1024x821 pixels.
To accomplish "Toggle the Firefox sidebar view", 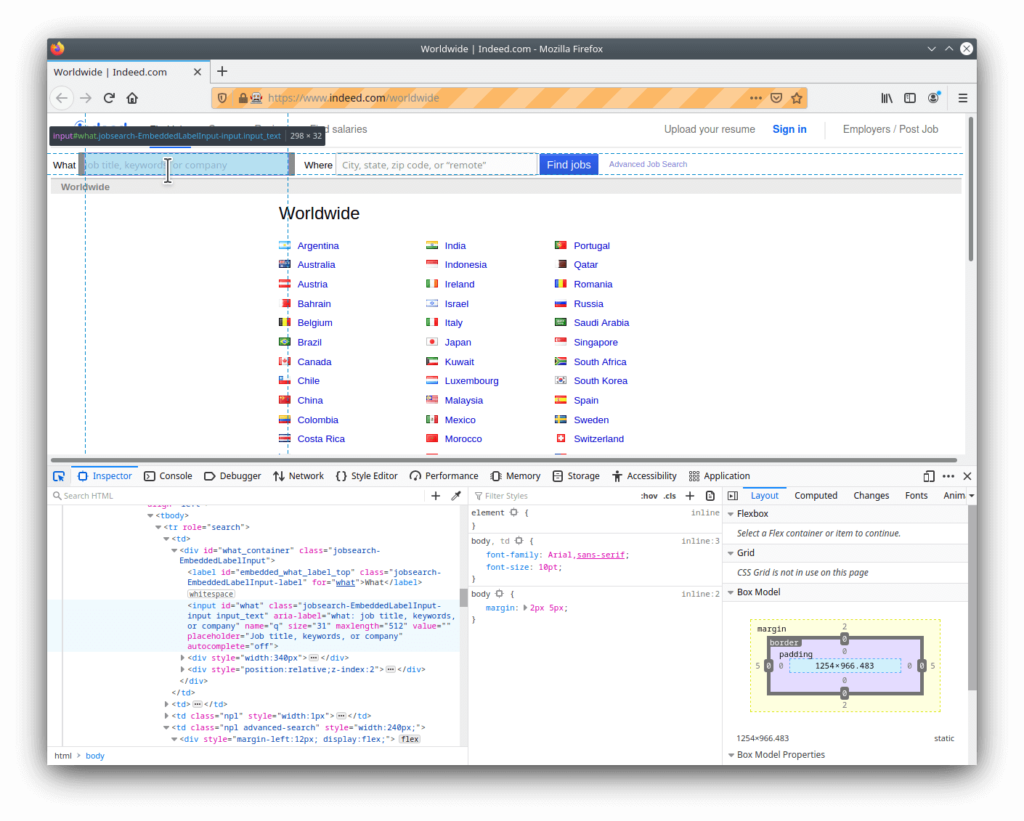I will 910,98.
